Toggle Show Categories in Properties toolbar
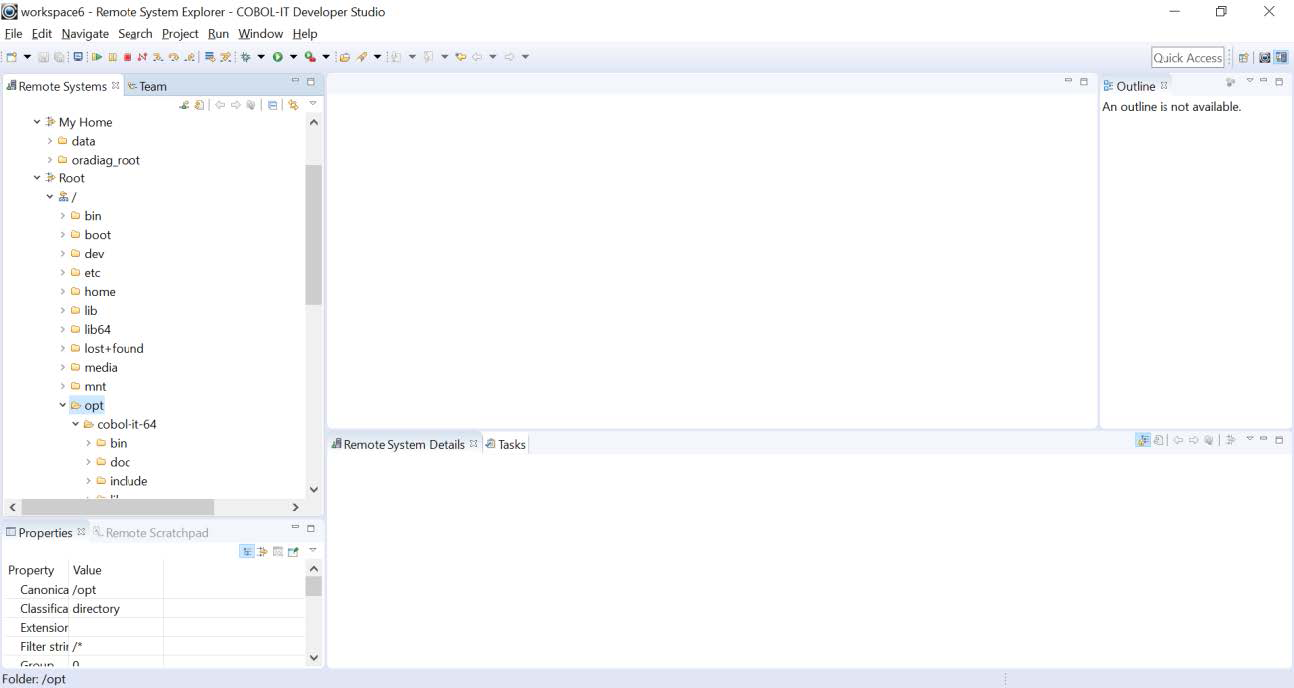1294x688 pixels. pyautogui.click(x=247, y=551)
